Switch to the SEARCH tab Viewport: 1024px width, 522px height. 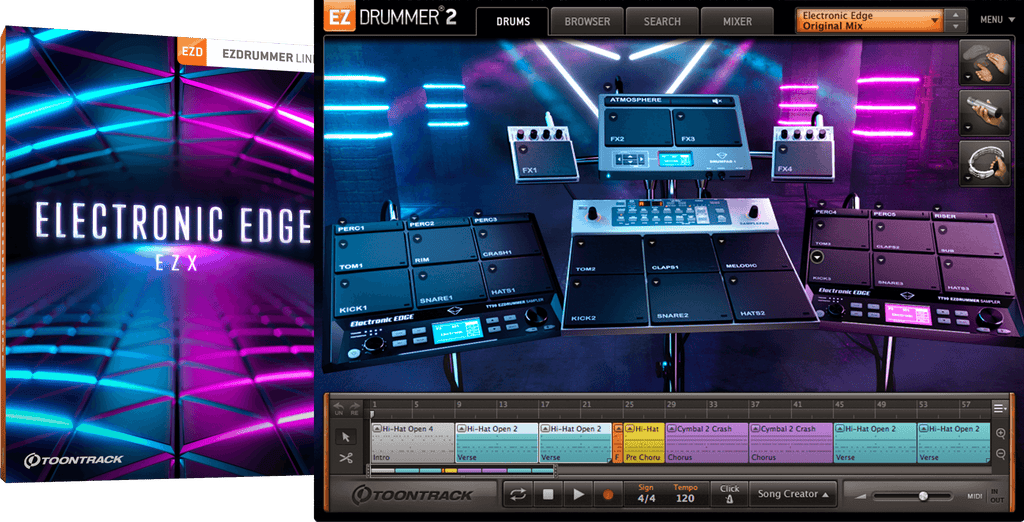pyautogui.click(x=662, y=22)
